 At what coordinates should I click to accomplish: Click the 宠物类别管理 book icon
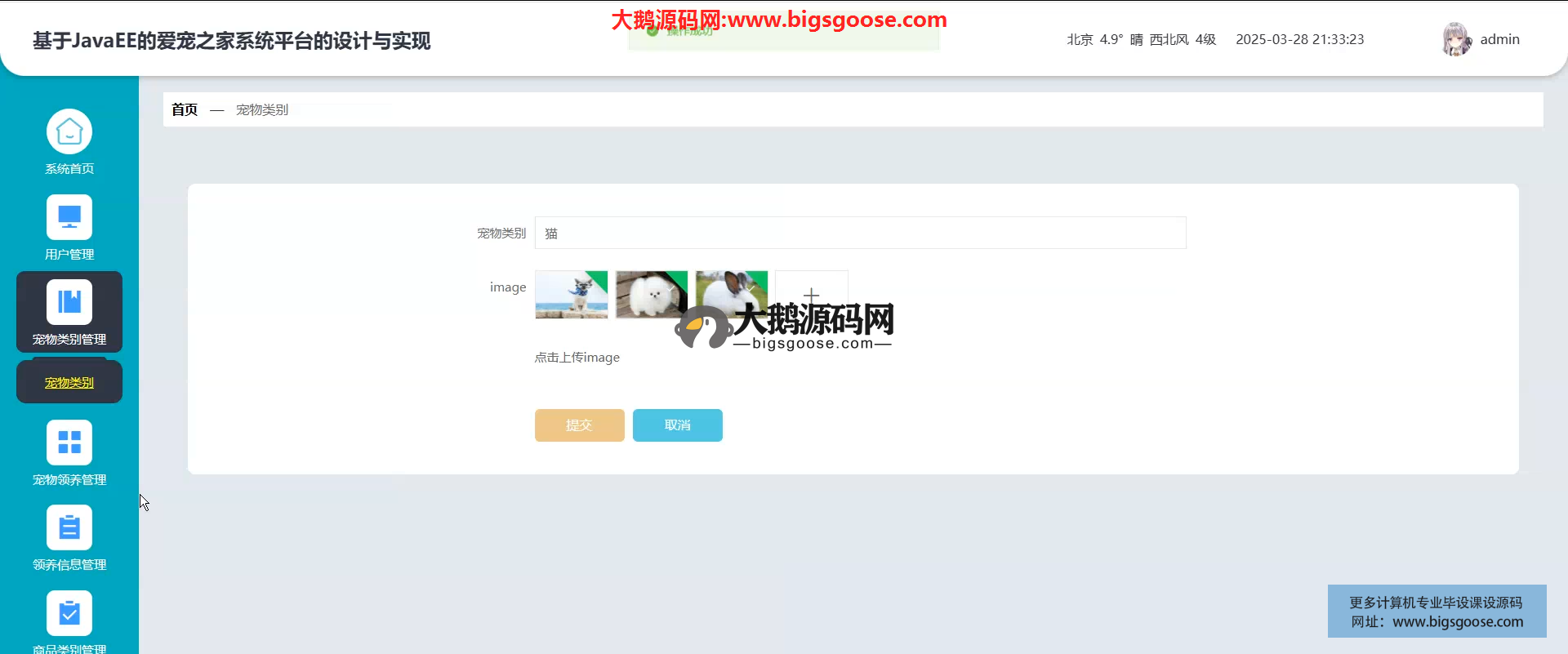(69, 302)
